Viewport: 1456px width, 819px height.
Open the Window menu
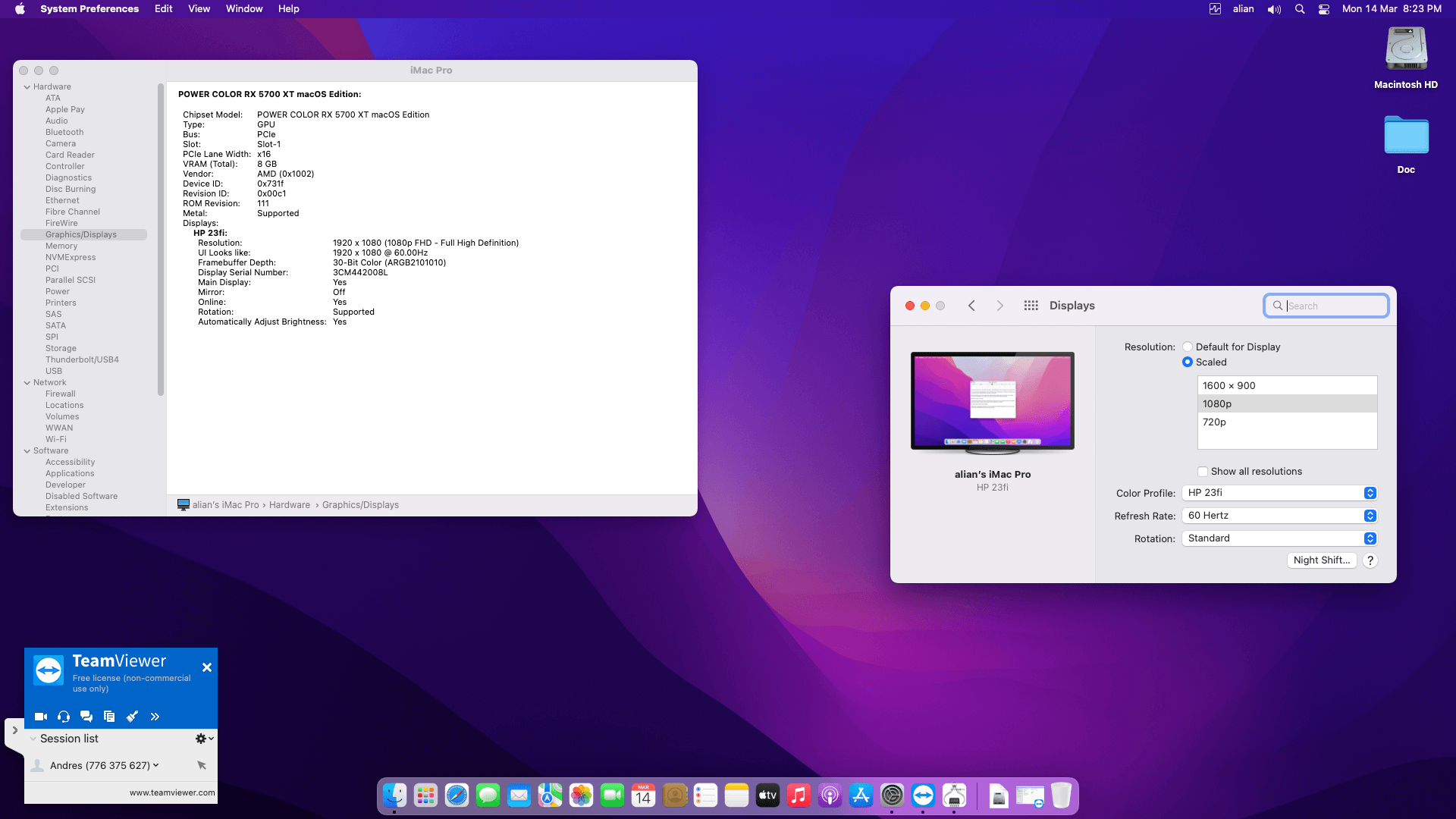(x=244, y=9)
